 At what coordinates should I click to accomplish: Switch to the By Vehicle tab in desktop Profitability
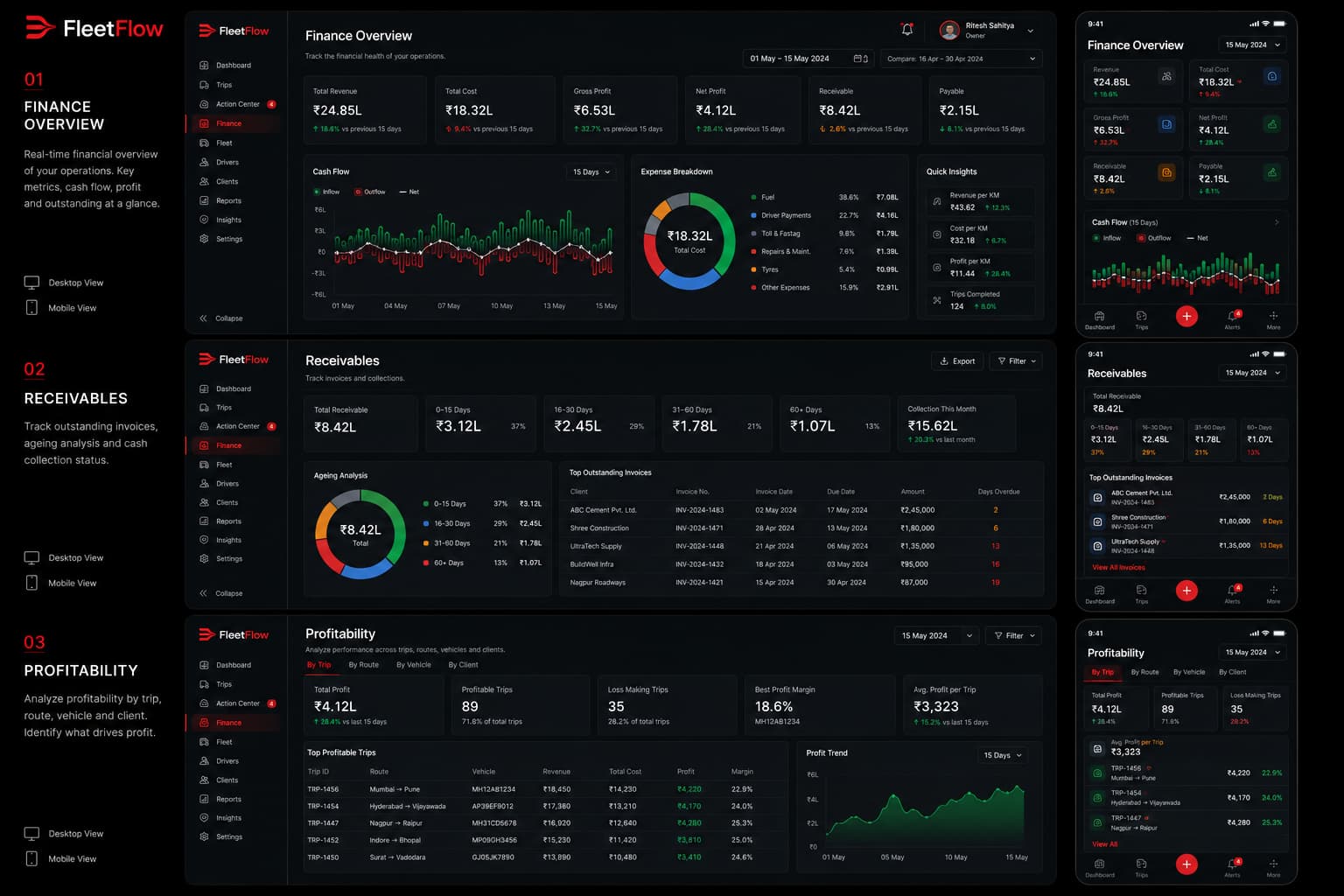(414, 665)
